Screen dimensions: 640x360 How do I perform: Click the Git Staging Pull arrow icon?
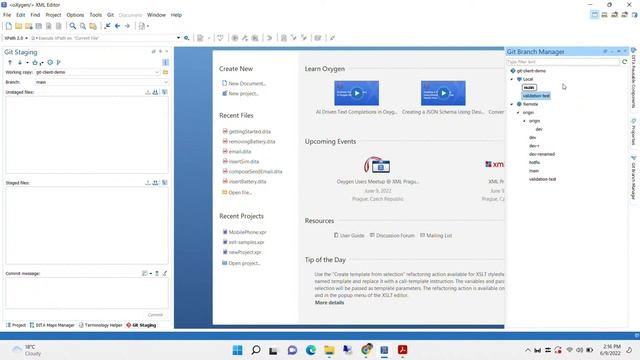[x=20, y=62]
